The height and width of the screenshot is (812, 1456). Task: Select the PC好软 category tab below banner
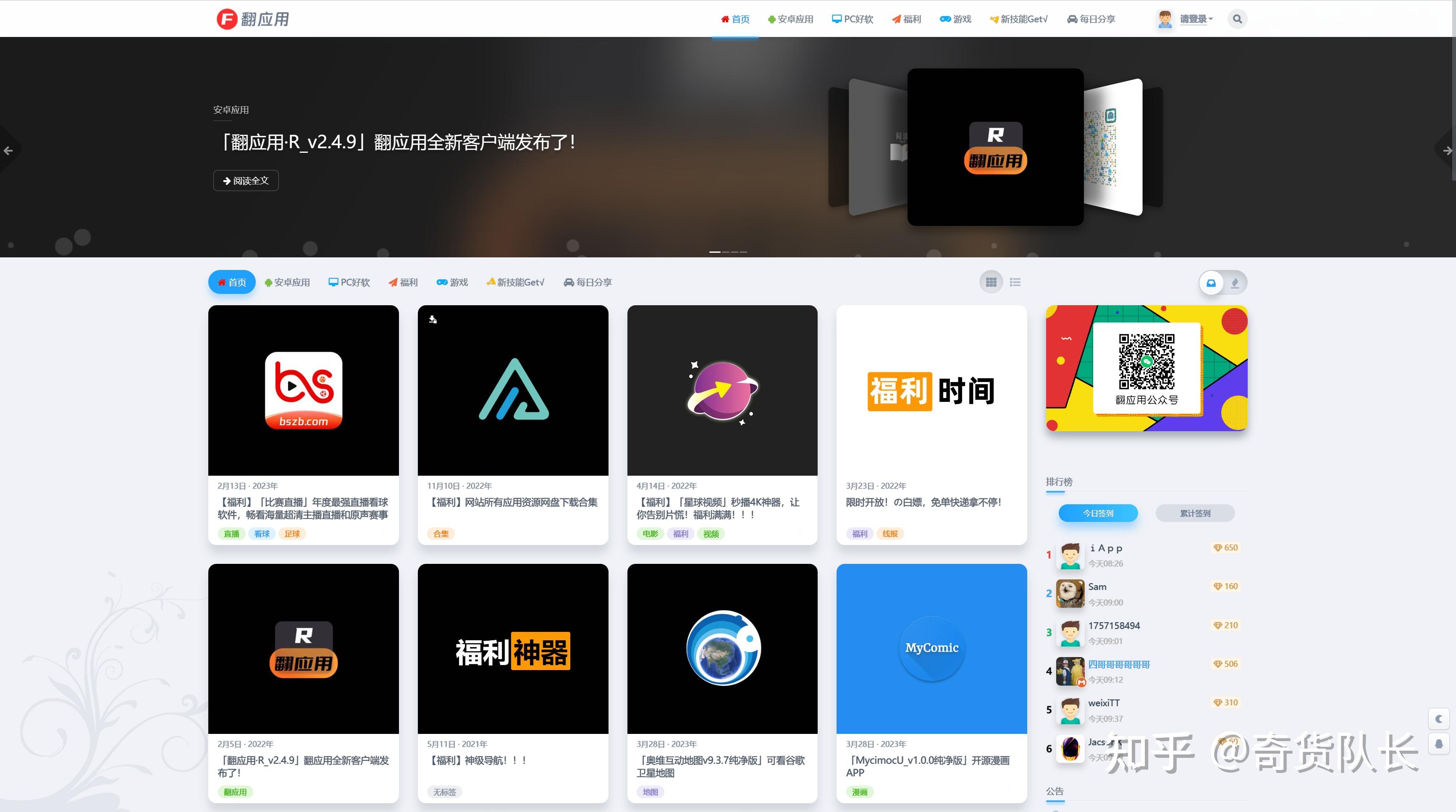point(349,283)
